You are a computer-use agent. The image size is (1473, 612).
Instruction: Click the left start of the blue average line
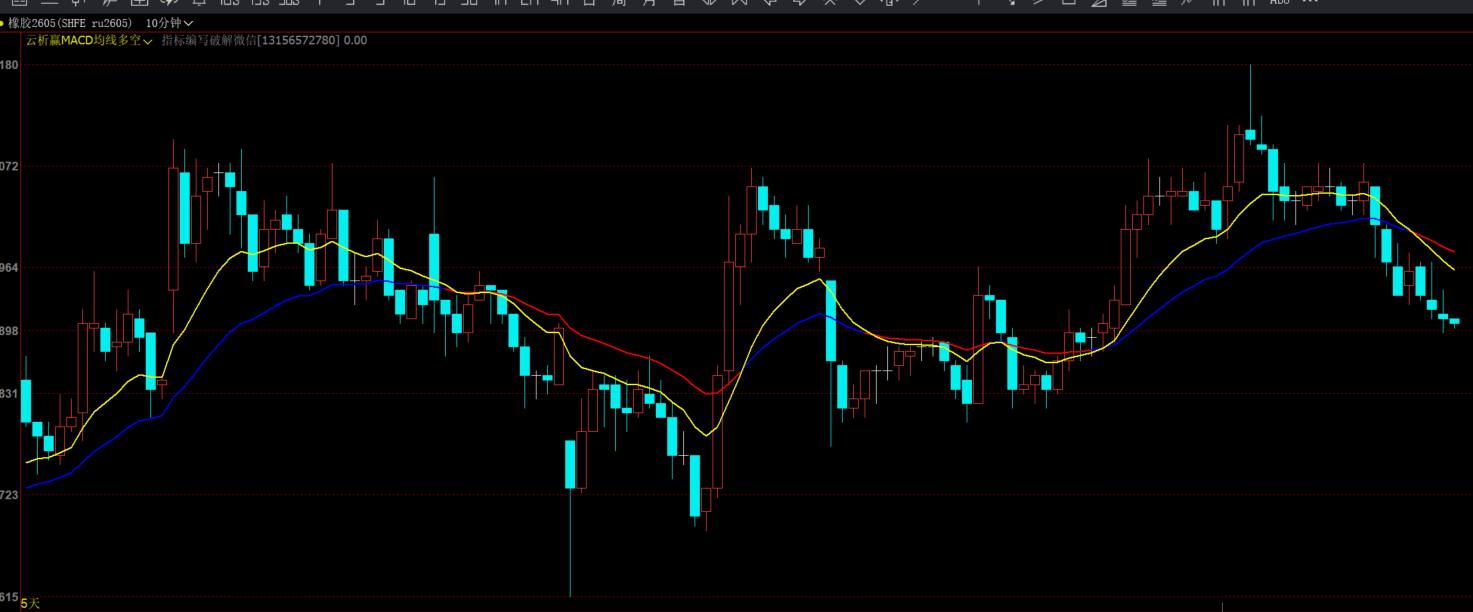pos(27,487)
